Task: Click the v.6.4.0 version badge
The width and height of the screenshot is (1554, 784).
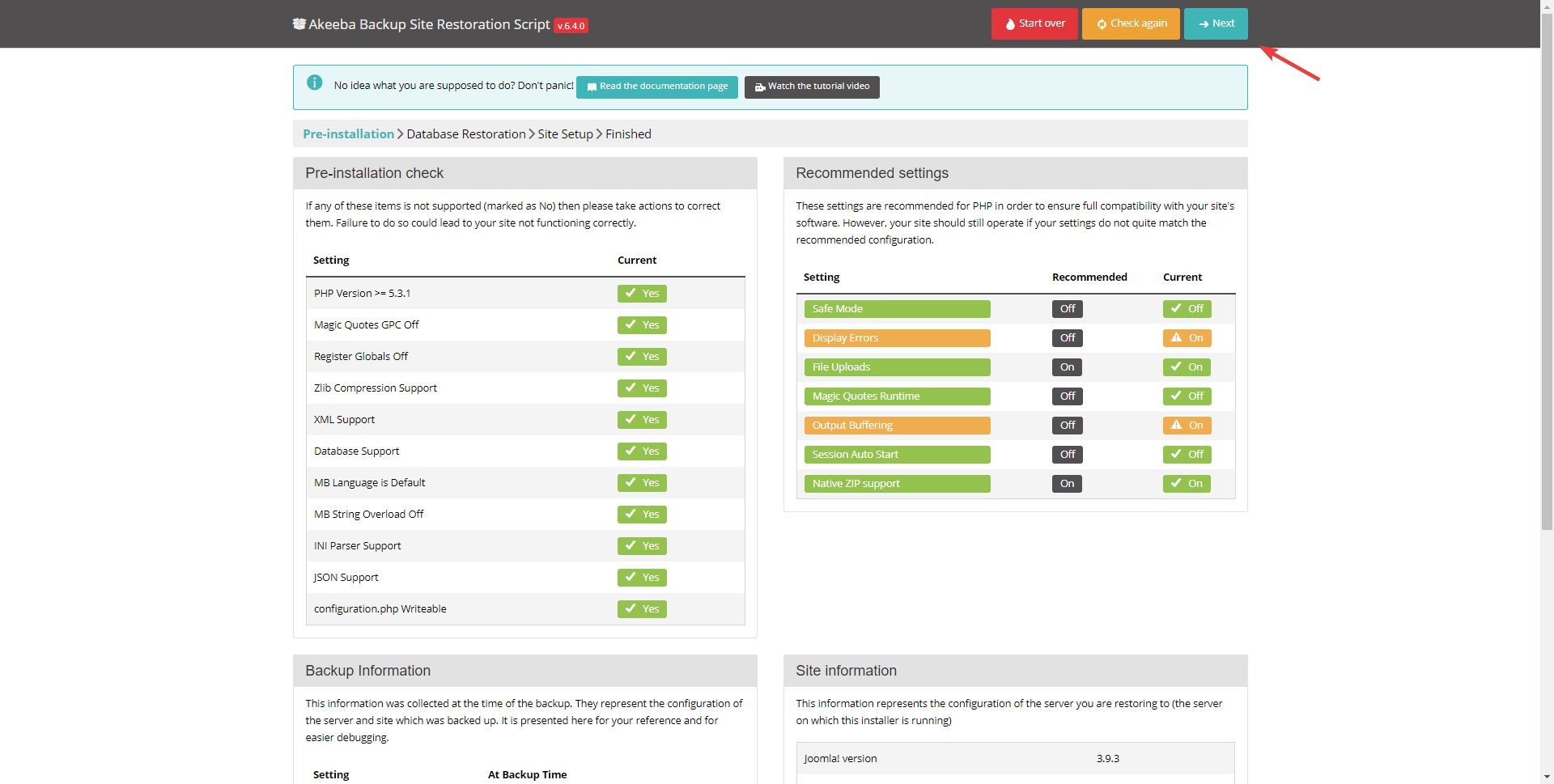Action: (x=571, y=26)
